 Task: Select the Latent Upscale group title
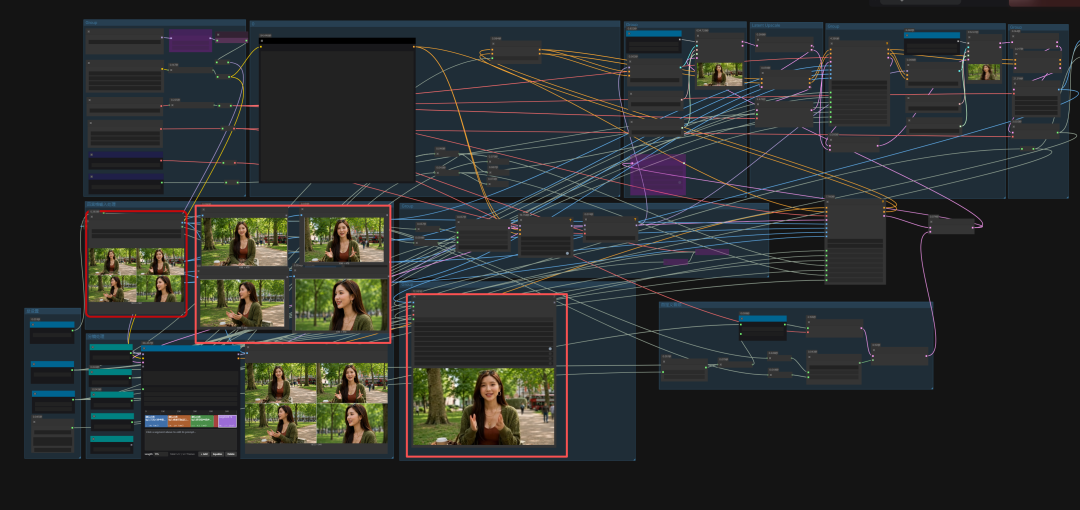point(766,26)
